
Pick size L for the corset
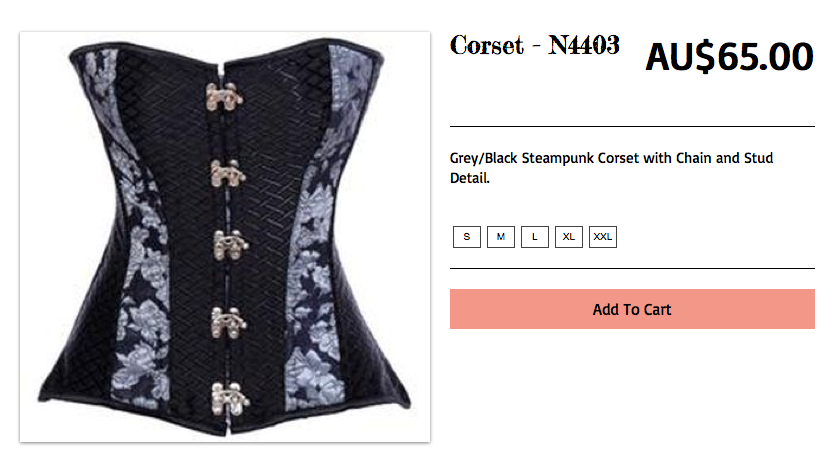point(535,237)
